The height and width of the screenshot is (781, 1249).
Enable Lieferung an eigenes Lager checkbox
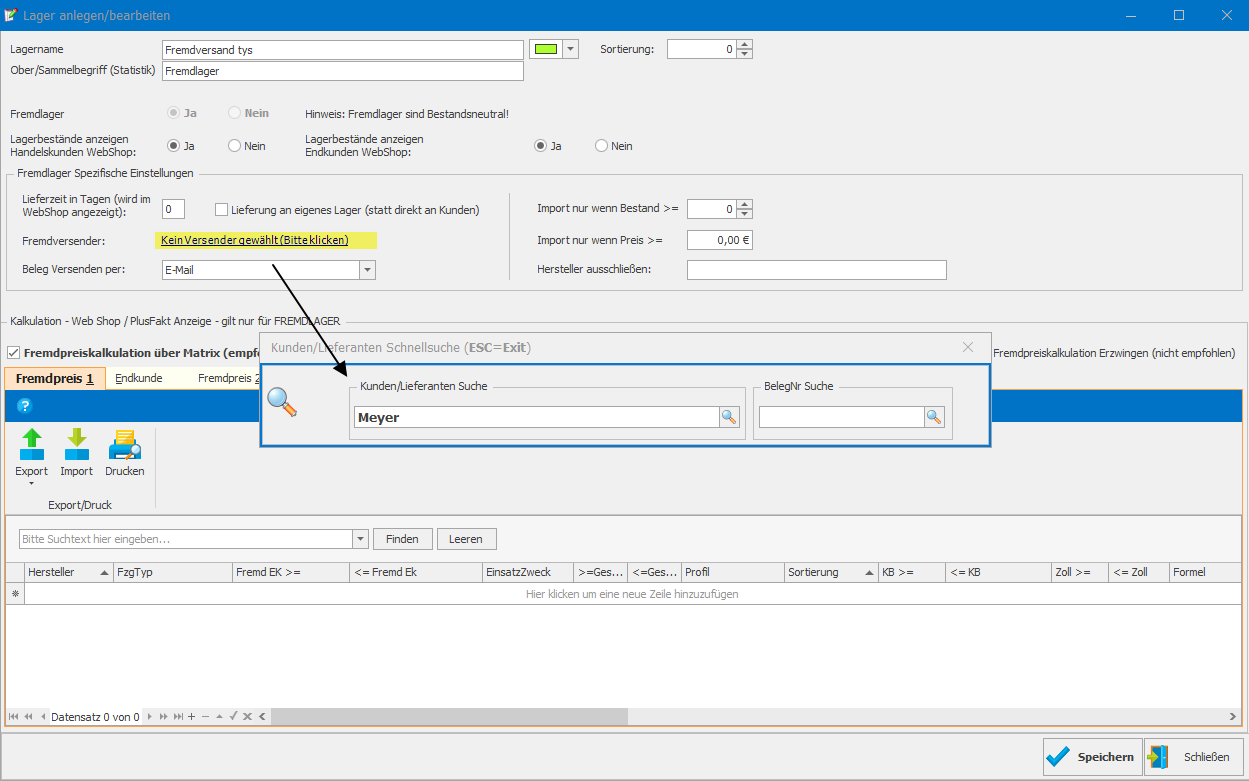coord(222,209)
